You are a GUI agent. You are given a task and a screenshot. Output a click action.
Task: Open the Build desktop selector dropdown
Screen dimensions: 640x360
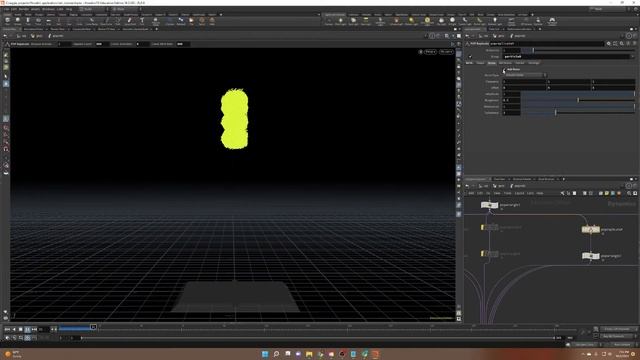pos(94,9)
